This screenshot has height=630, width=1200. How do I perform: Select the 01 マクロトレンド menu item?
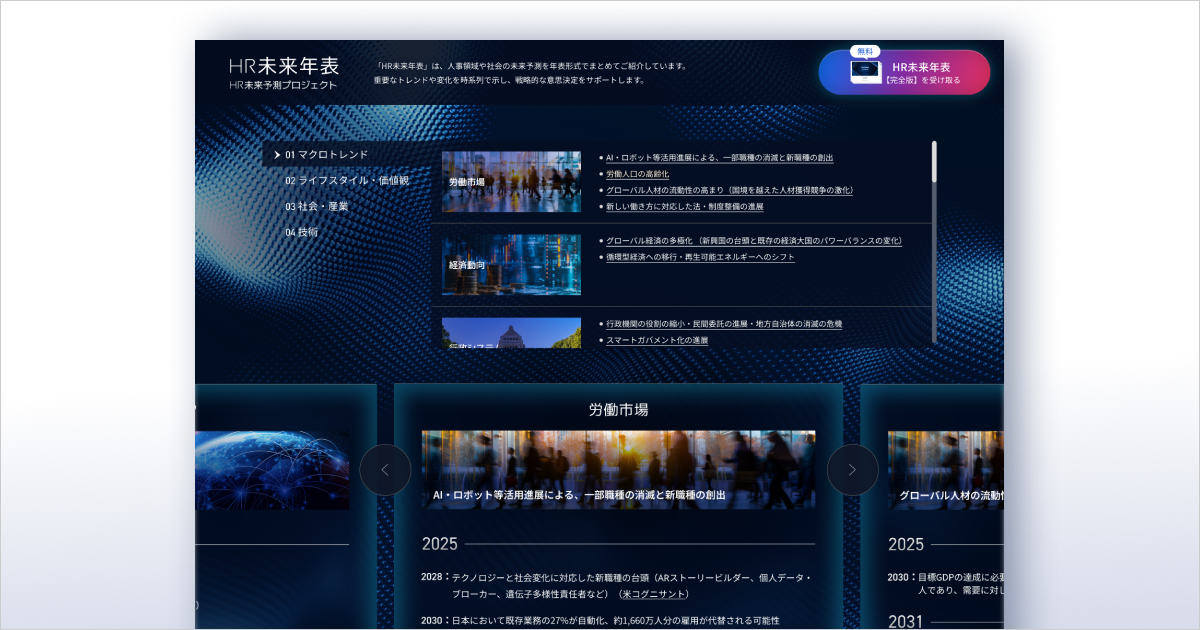pyautogui.click(x=326, y=155)
